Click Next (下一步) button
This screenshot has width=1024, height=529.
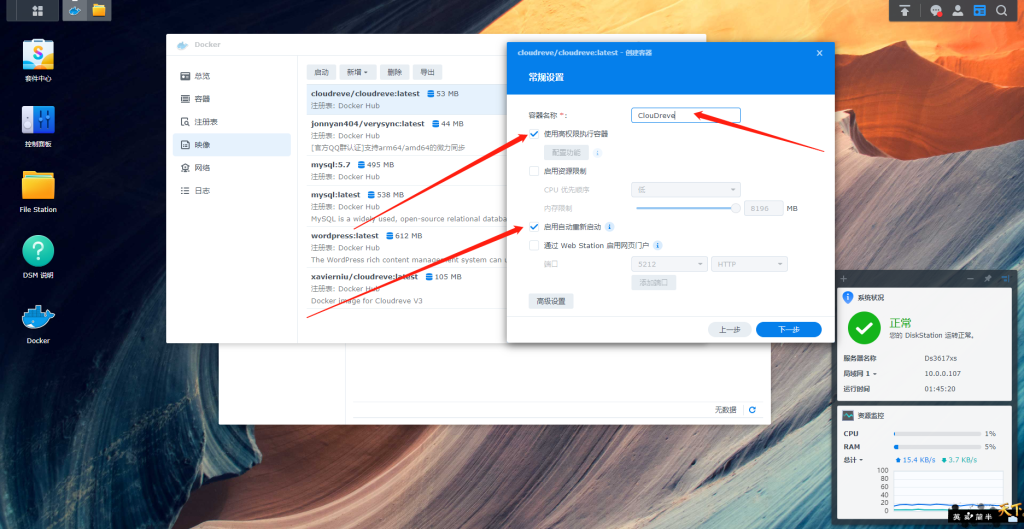[x=789, y=329]
